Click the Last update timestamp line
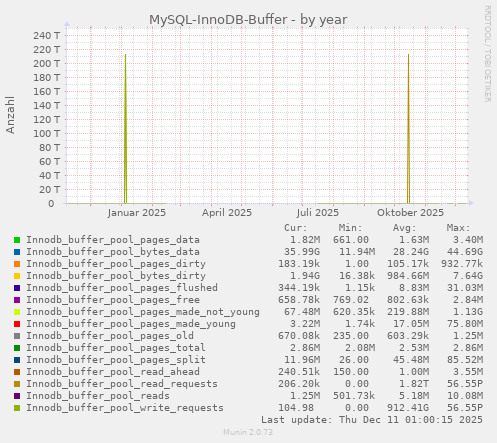Screen dimensions: 497x443 tap(372, 420)
